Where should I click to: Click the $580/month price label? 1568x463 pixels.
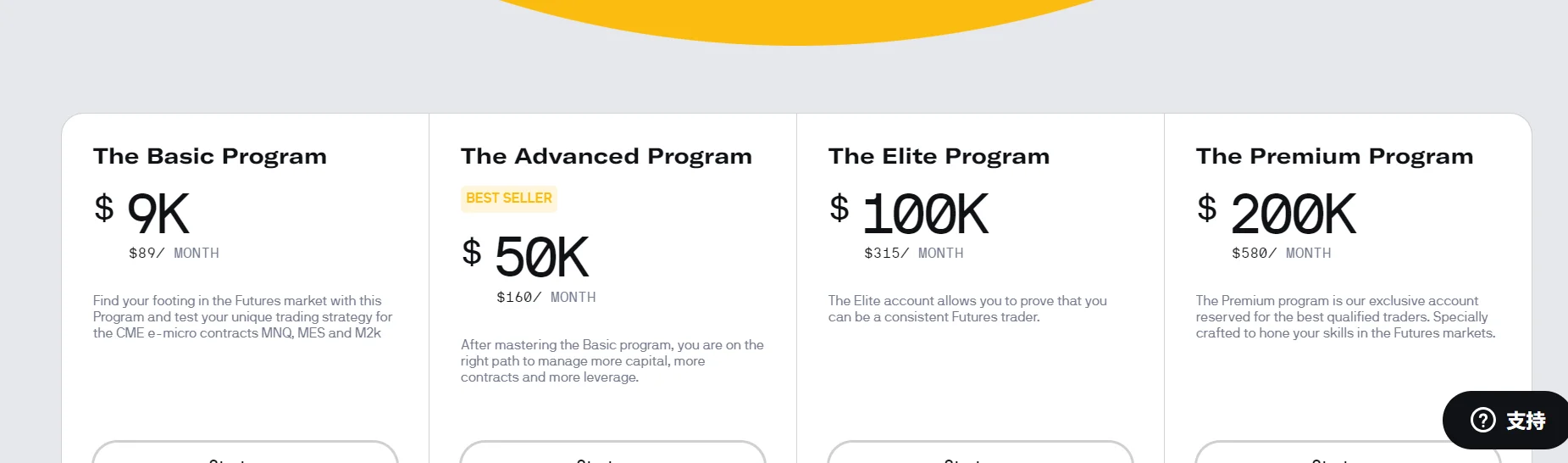pyautogui.click(x=1281, y=254)
